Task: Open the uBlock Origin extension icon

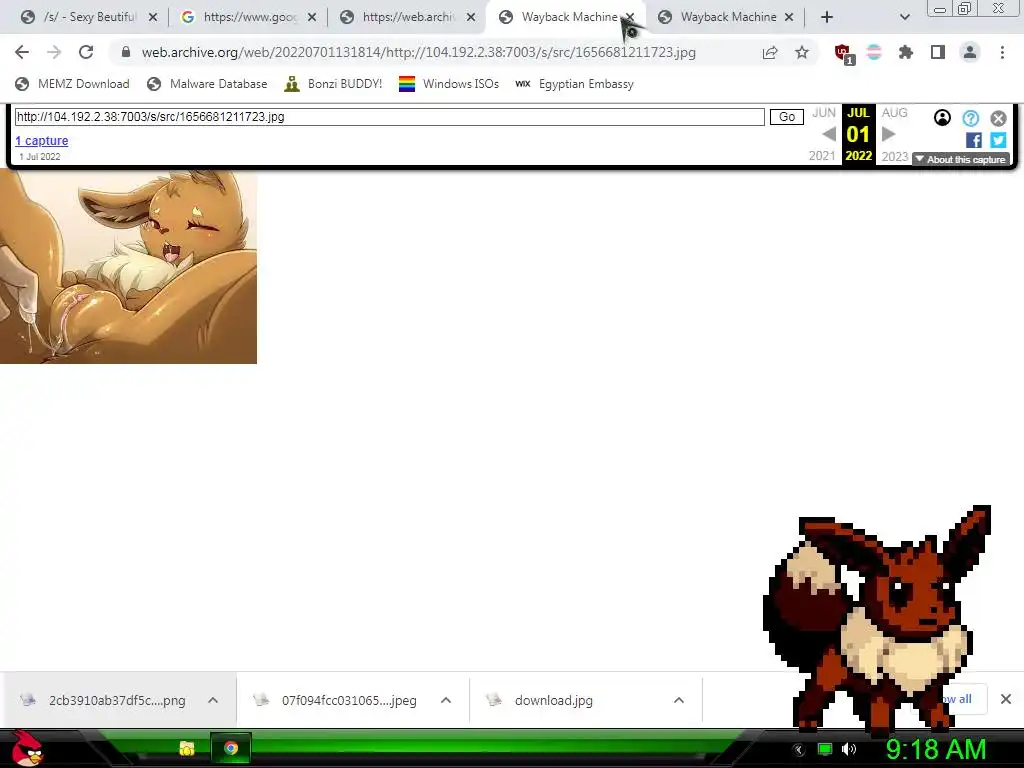Action: [x=844, y=54]
